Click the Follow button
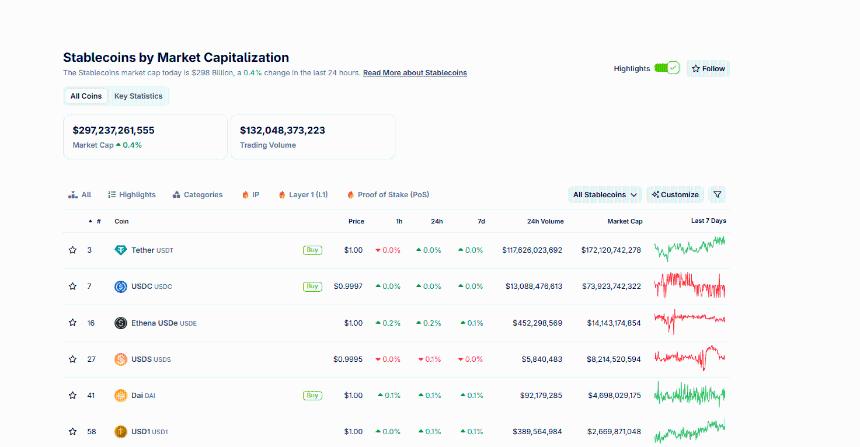Viewport: 860px width, 447px height. [708, 69]
